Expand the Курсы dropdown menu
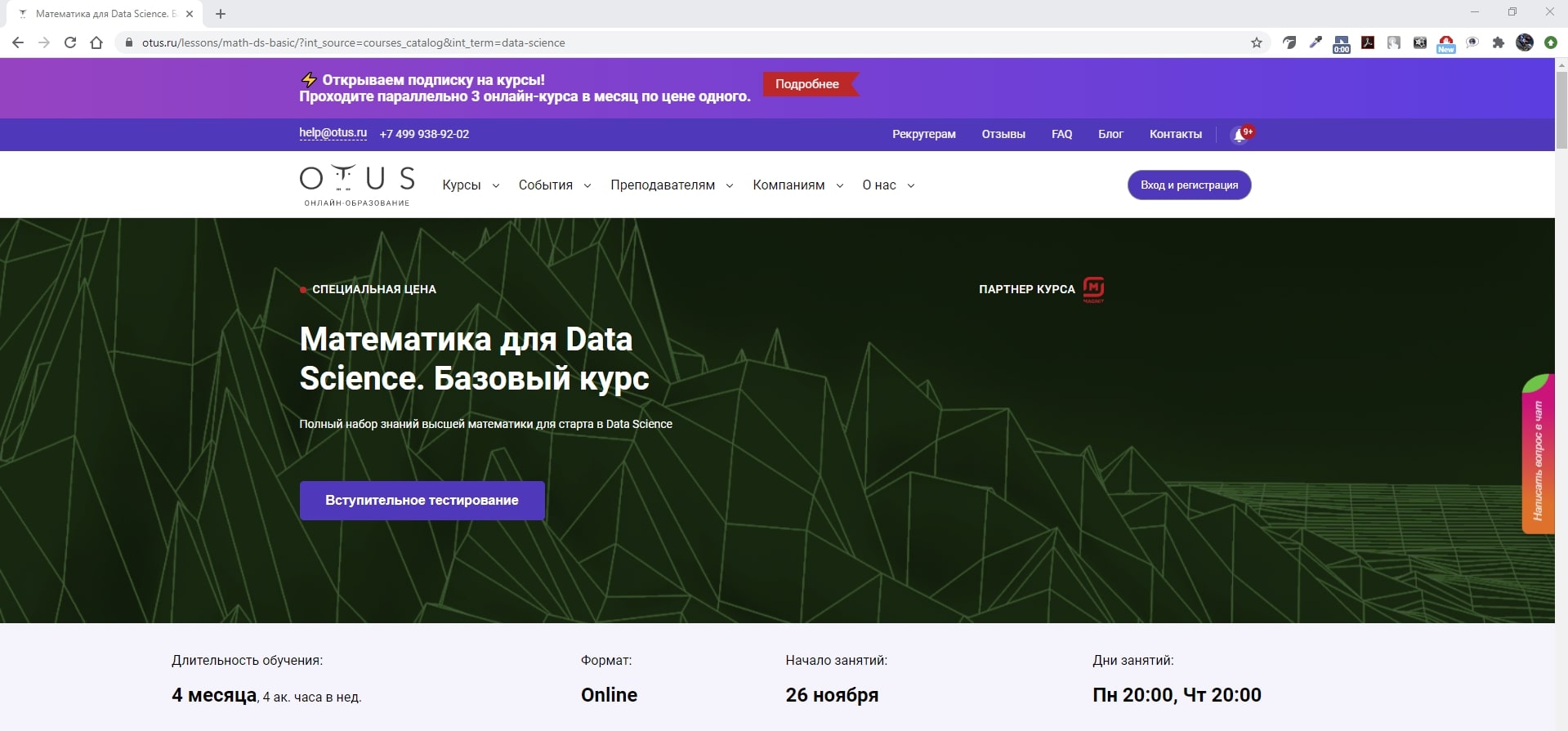Screen dimensions: 1568x731 click(471, 185)
